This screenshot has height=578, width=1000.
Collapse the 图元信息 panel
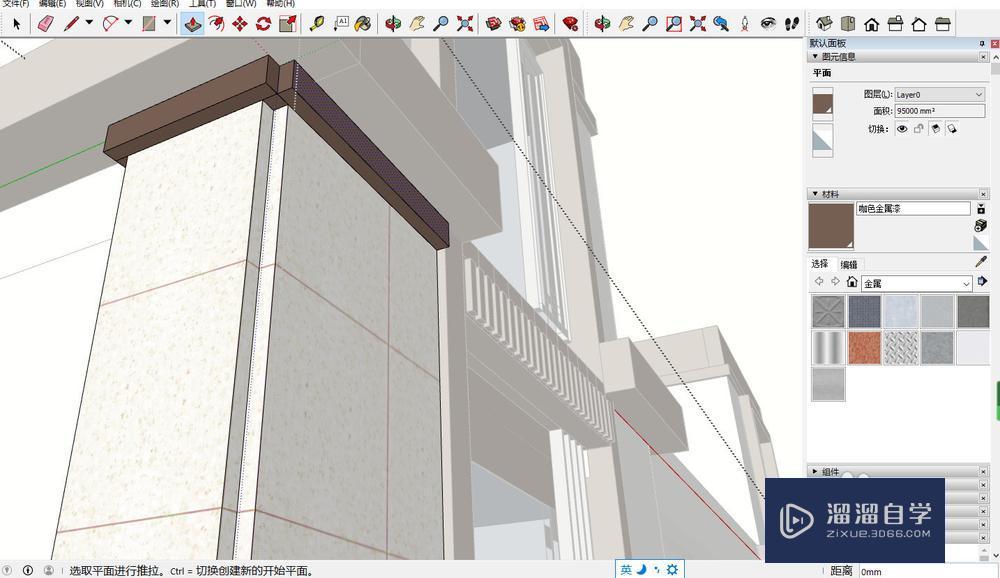pos(815,57)
